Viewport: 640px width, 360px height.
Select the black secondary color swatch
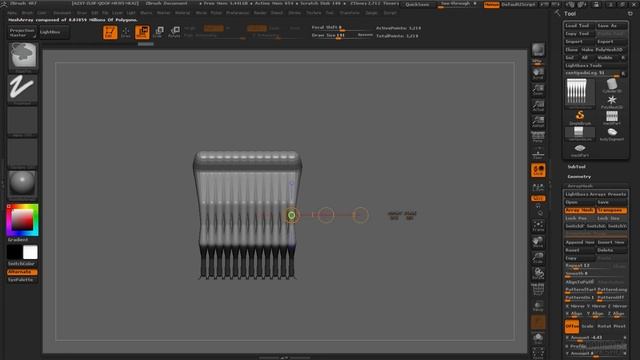point(14,252)
